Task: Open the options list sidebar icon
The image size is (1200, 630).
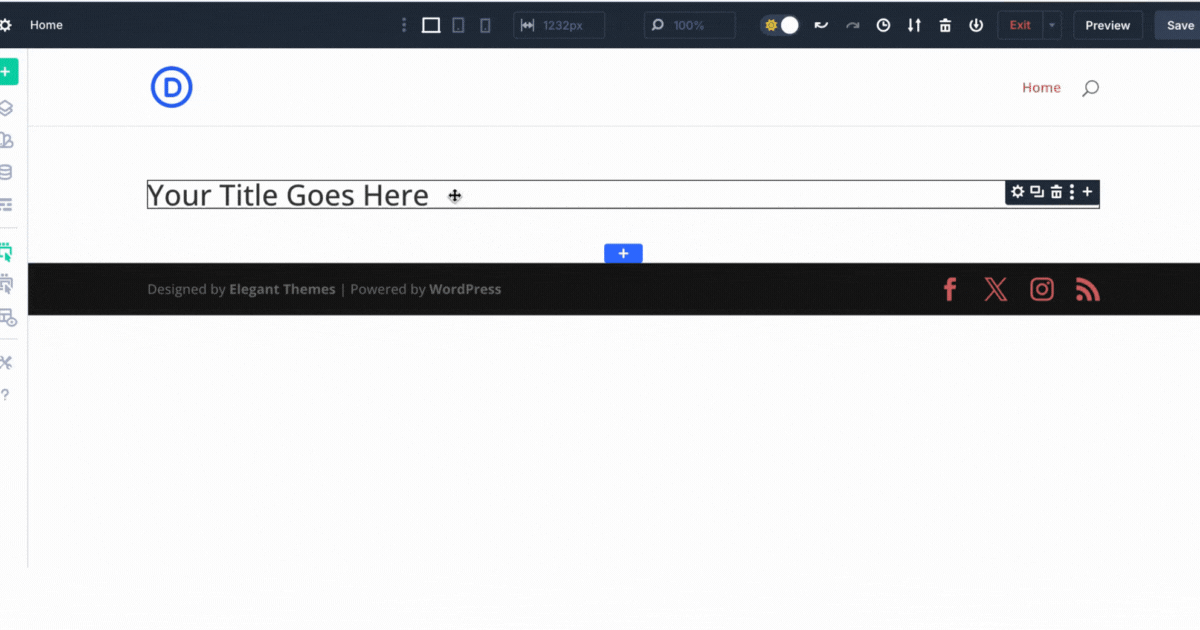Action: (x=6, y=204)
